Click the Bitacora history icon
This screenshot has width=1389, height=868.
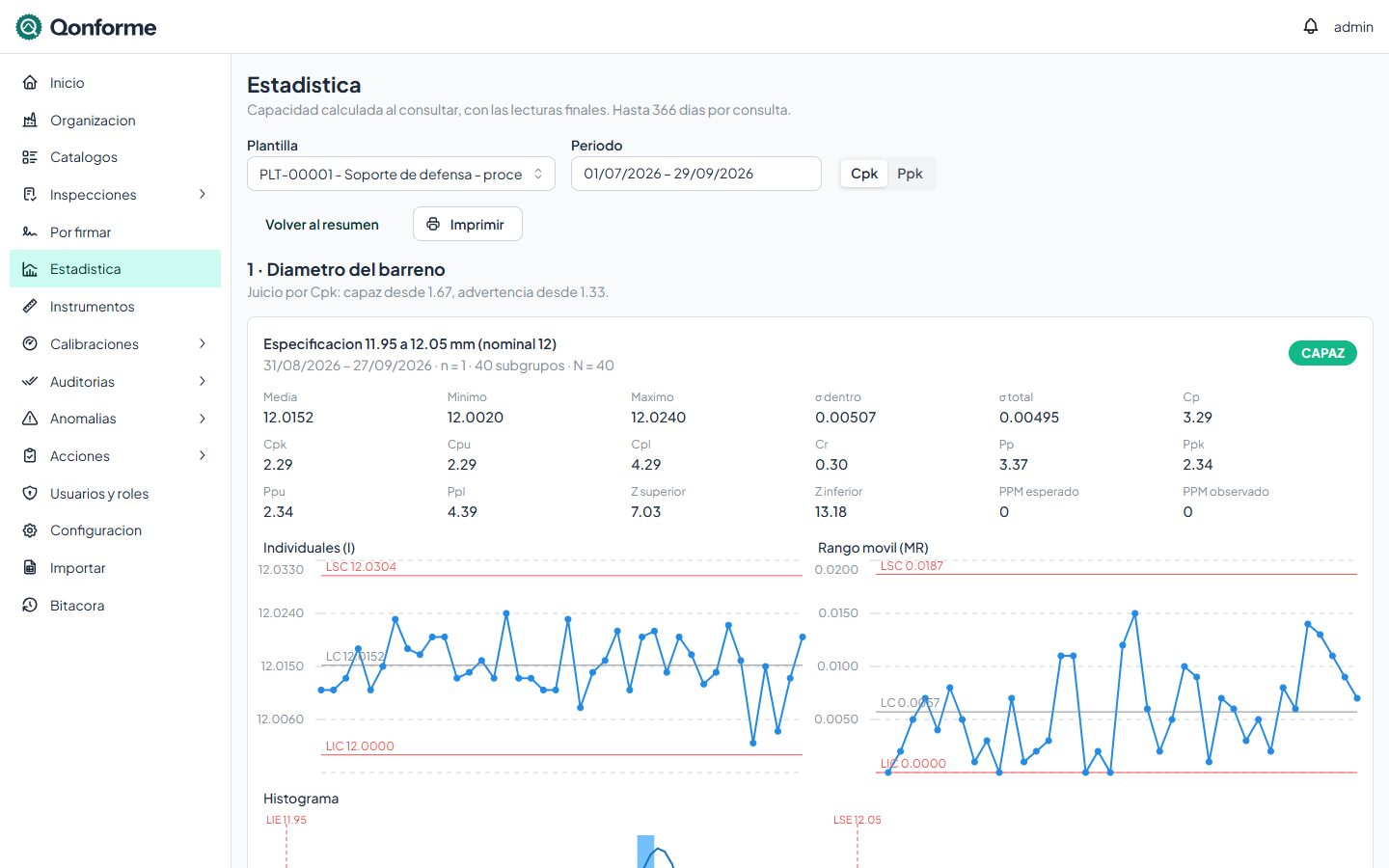30,606
